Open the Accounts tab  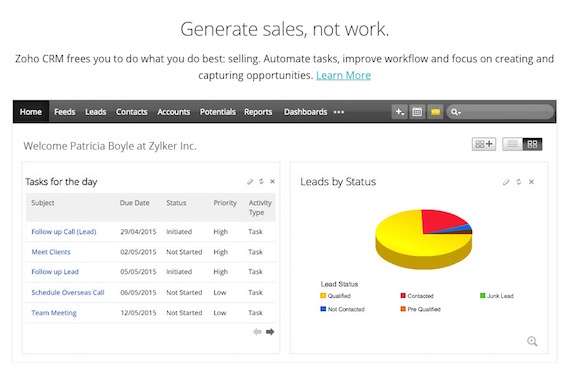click(173, 112)
